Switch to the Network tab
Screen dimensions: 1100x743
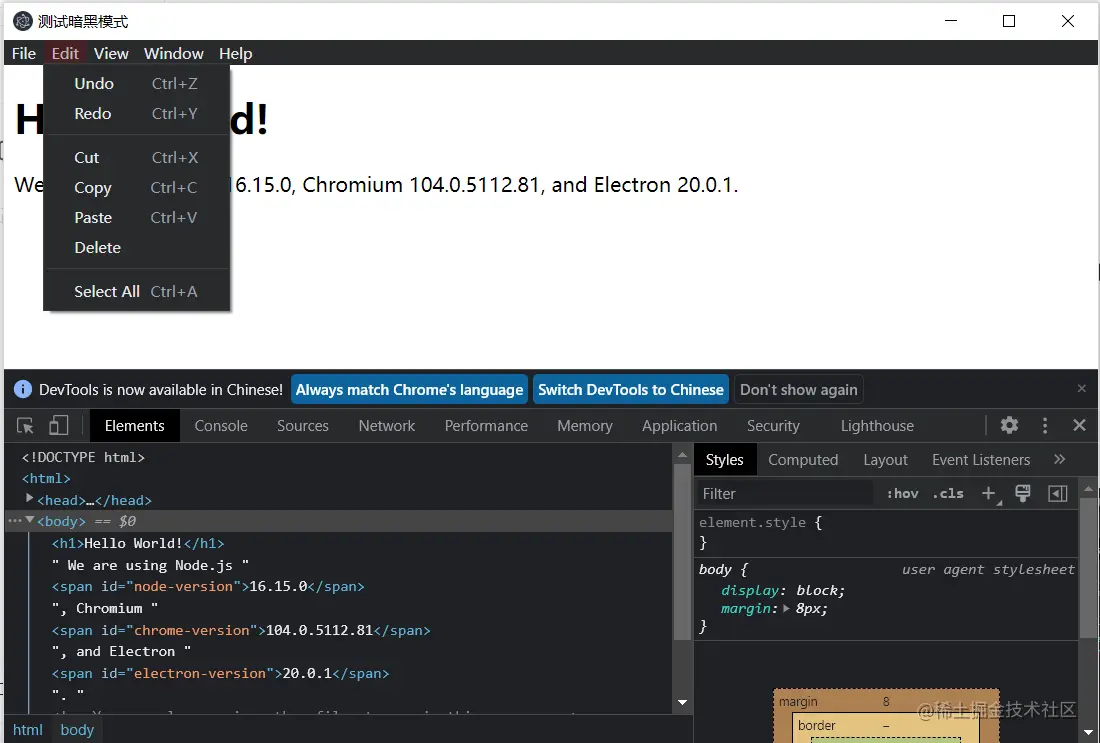point(387,426)
